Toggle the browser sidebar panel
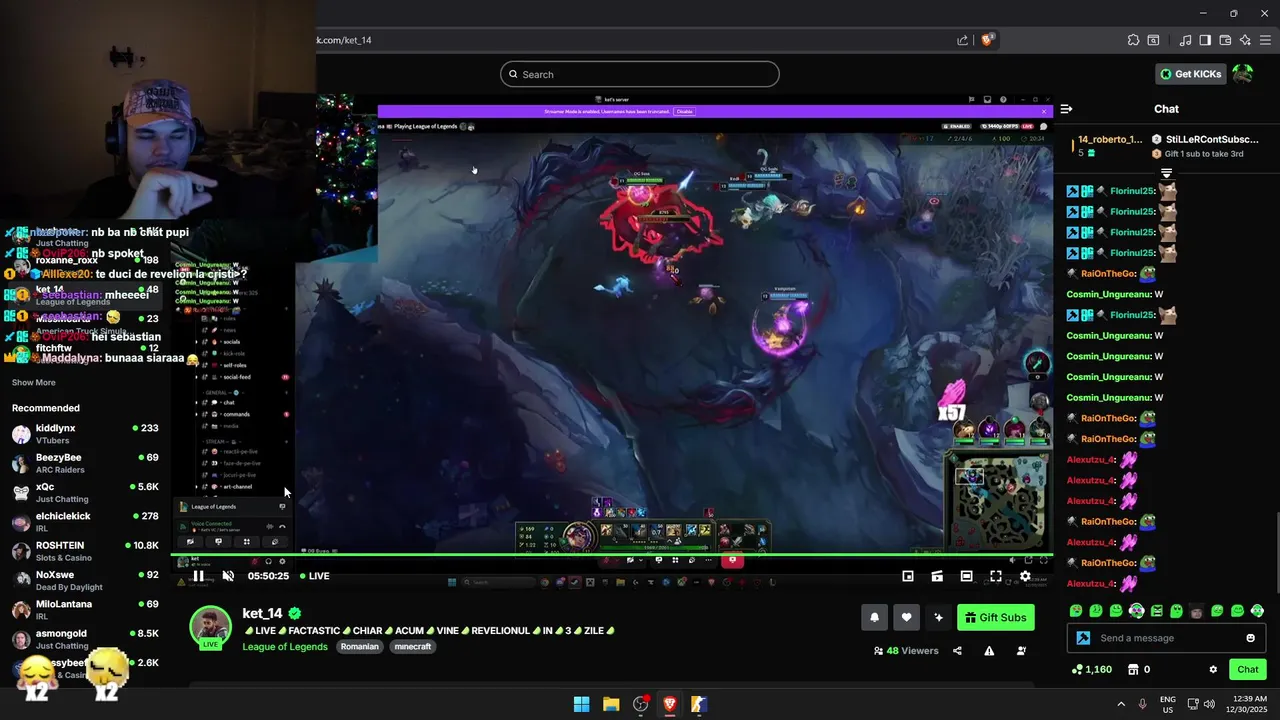Screen dimensions: 1280x720 click(x=1205, y=40)
